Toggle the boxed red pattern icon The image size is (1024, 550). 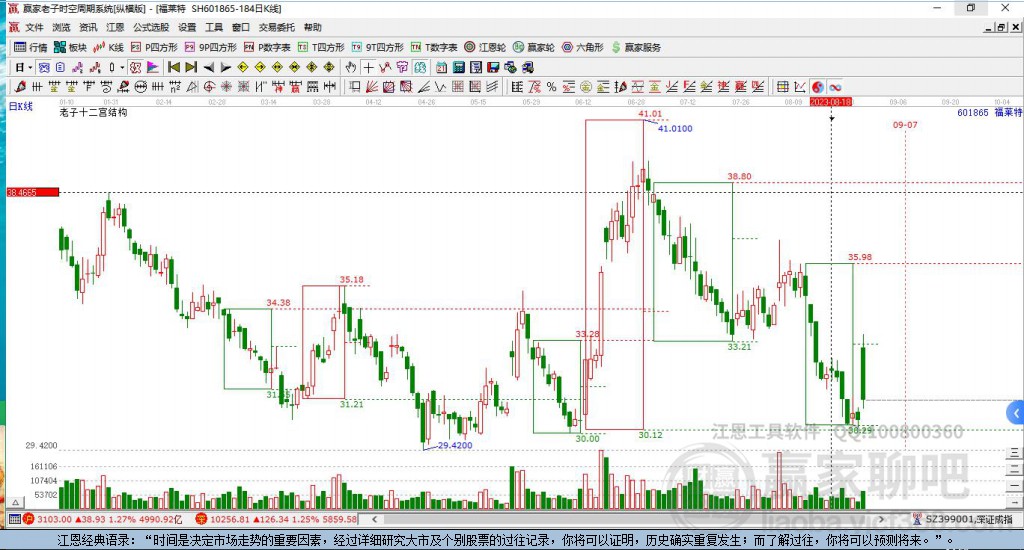coord(135,67)
